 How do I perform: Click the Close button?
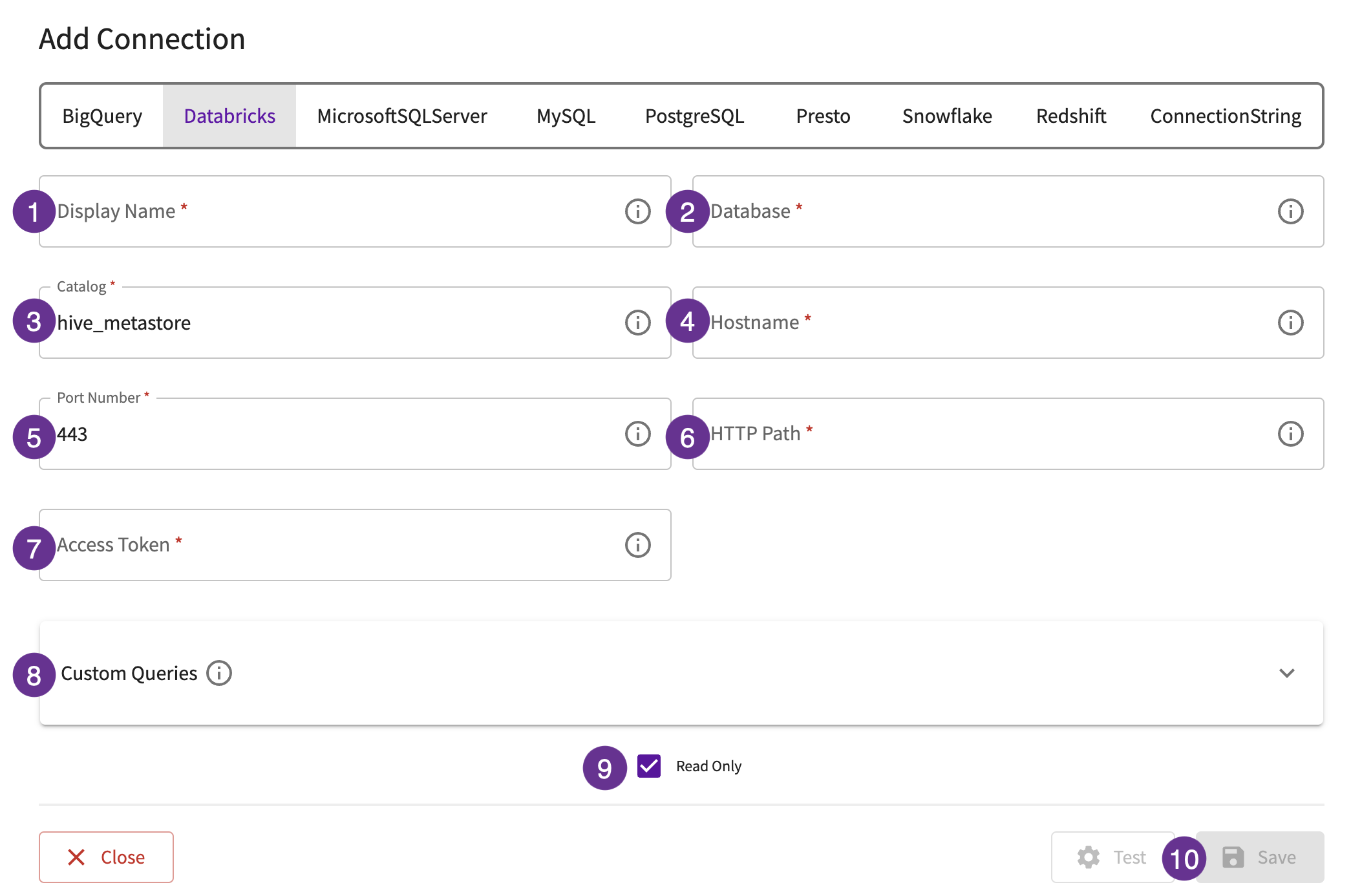107,856
